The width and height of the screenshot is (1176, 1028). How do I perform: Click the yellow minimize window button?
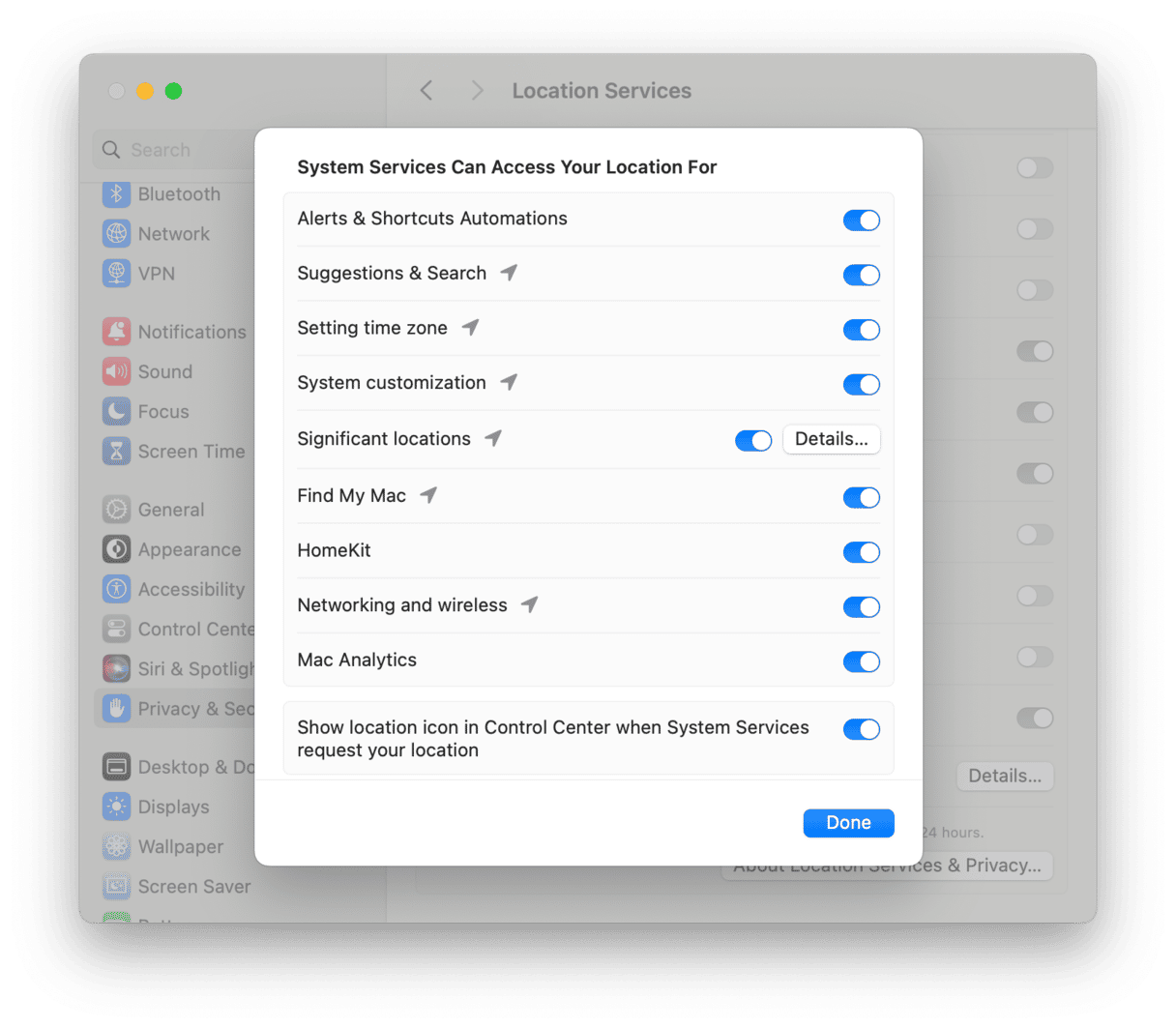coord(145,91)
